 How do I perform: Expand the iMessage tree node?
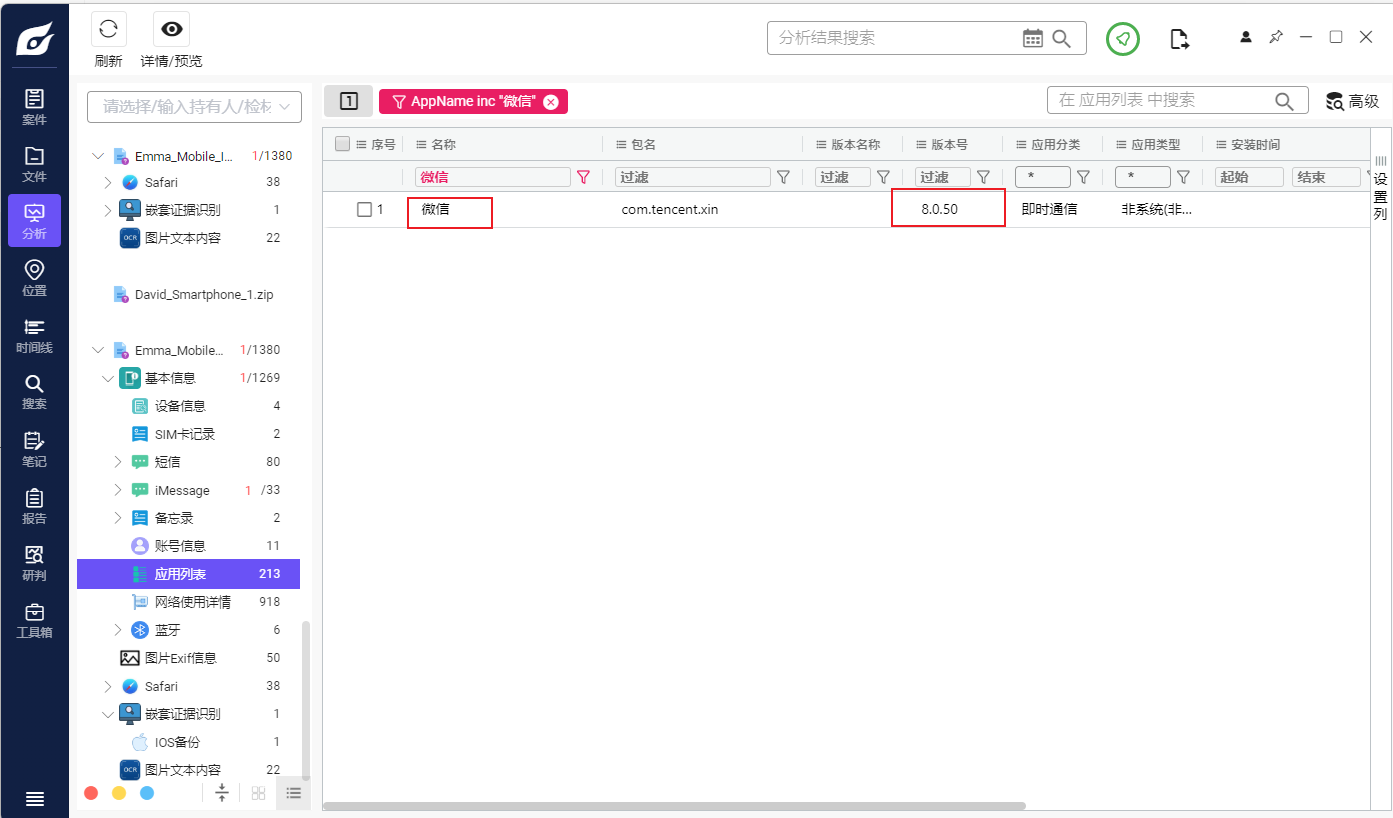point(117,490)
